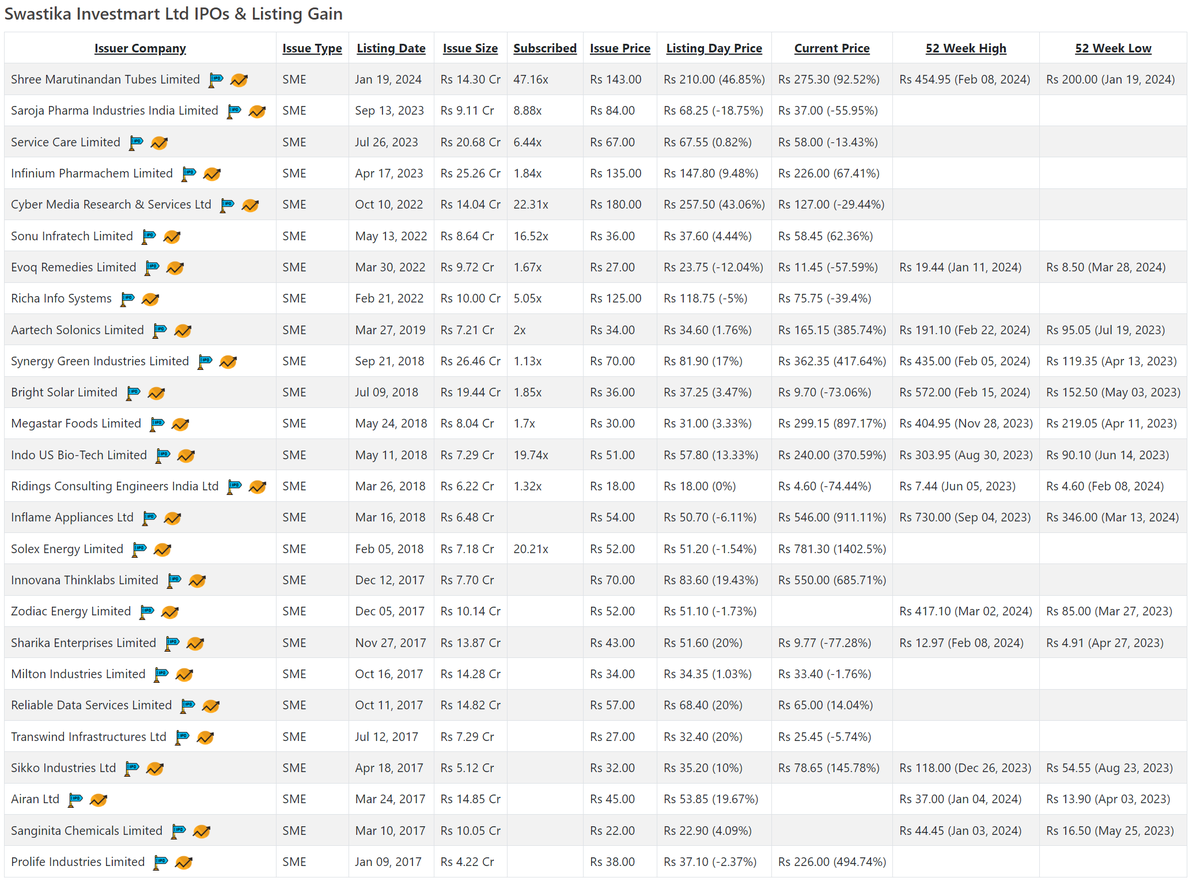Click the blue flag icon beside Sonu Infratech Limited
This screenshot has height=885, width=1200.
(x=150, y=236)
